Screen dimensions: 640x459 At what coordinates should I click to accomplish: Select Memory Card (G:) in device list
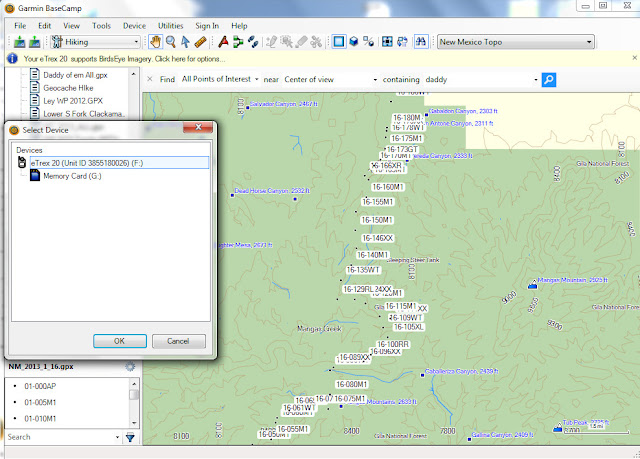(x=72, y=175)
